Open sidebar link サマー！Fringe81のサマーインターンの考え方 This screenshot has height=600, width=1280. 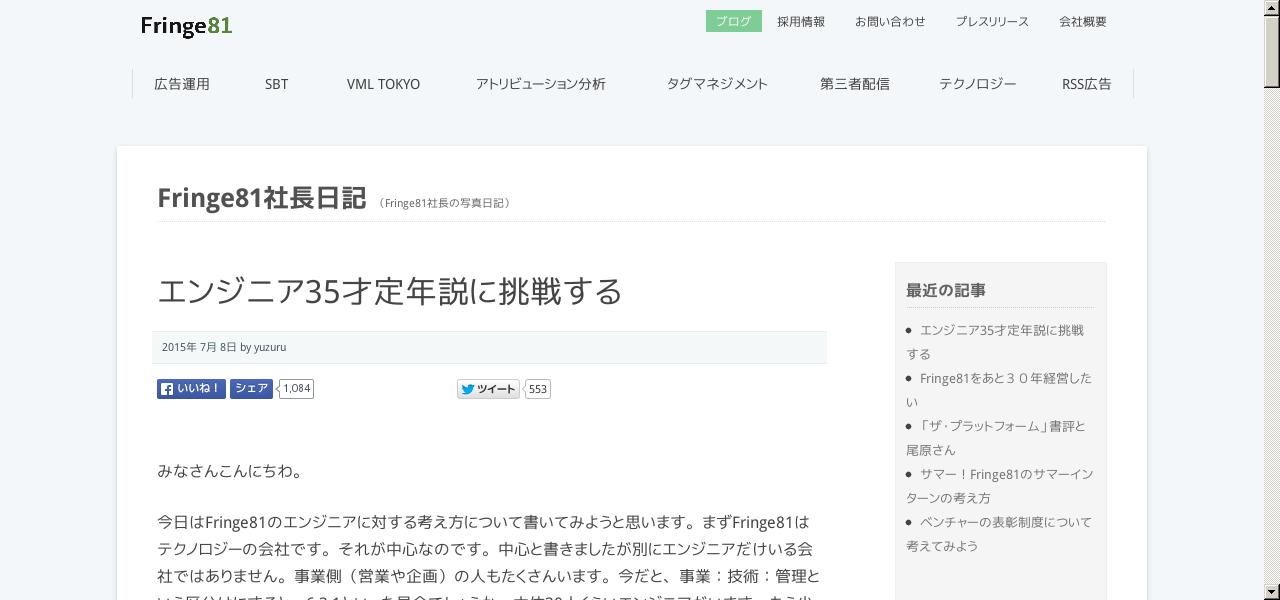tap(1000, 486)
